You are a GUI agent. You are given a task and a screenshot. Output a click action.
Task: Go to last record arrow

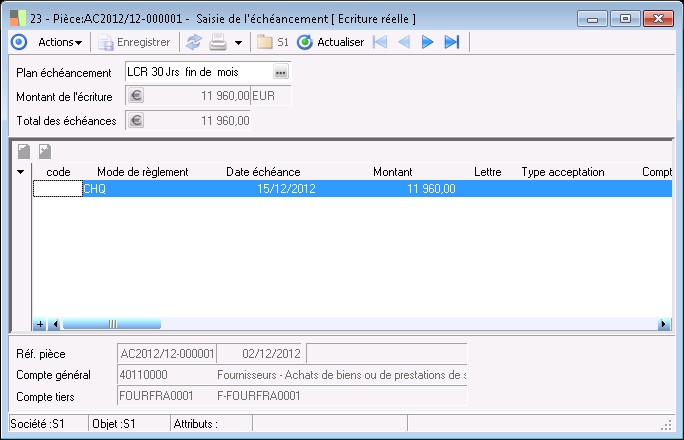point(452,42)
